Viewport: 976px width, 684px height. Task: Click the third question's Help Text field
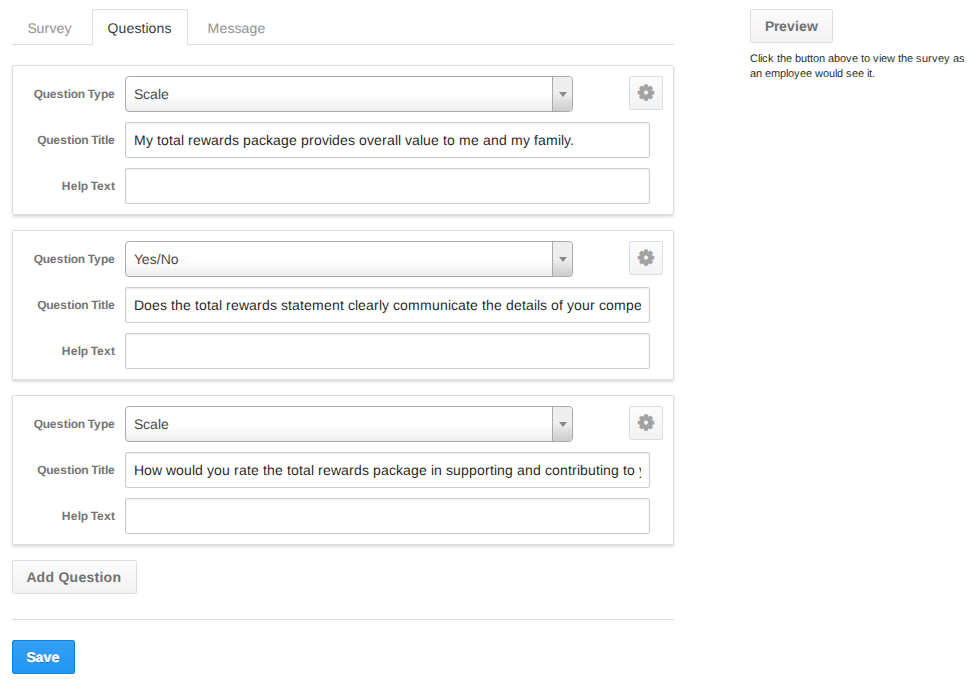pos(387,516)
